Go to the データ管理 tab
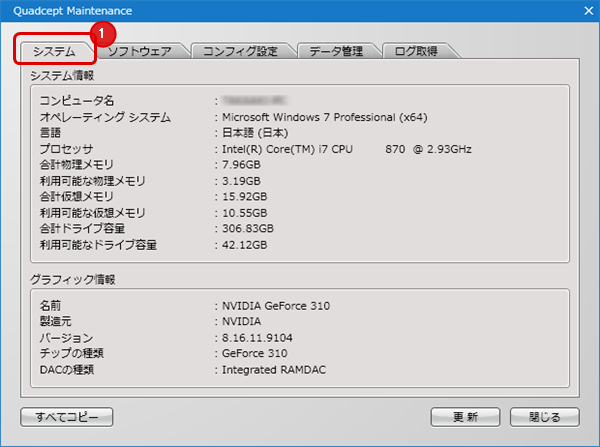 336,51
